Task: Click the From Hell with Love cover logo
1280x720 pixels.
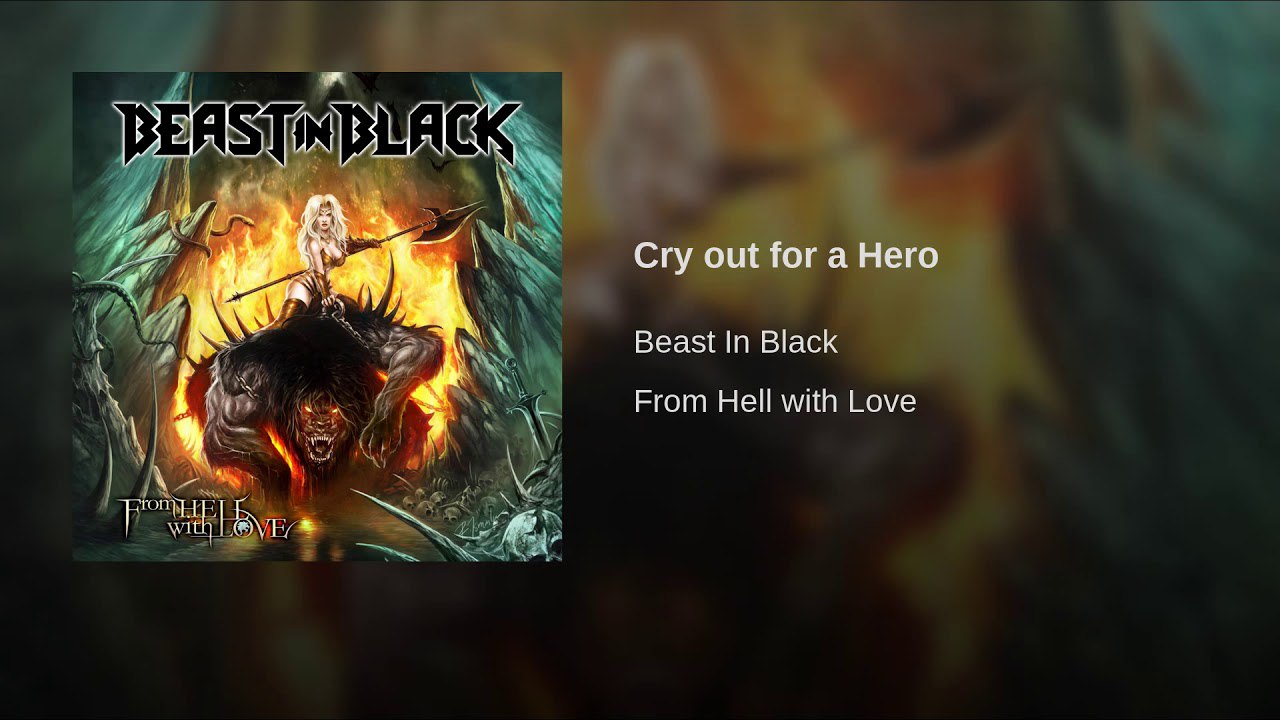Action: click(206, 517)
